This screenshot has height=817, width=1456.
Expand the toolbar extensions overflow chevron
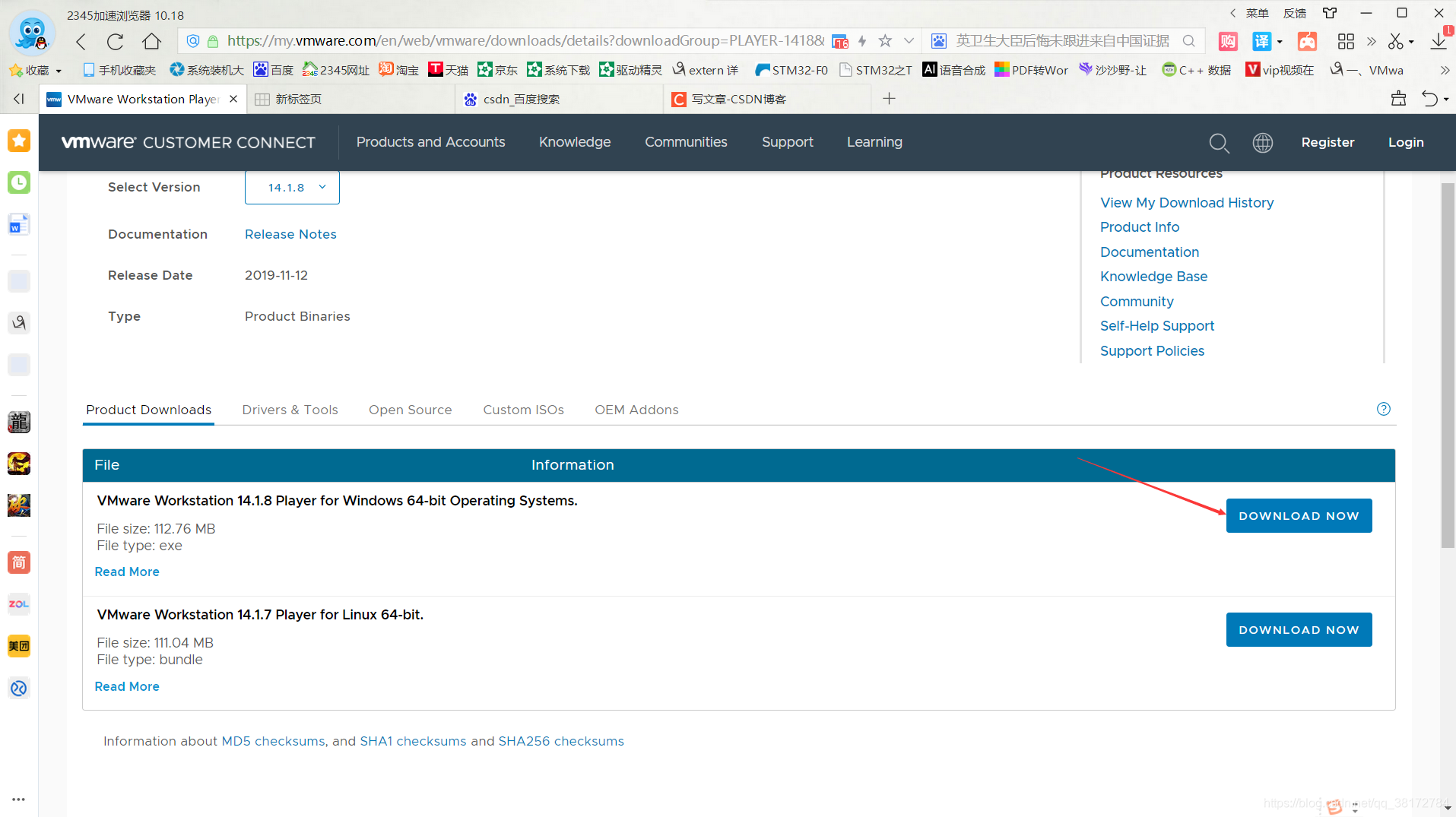1371,41
